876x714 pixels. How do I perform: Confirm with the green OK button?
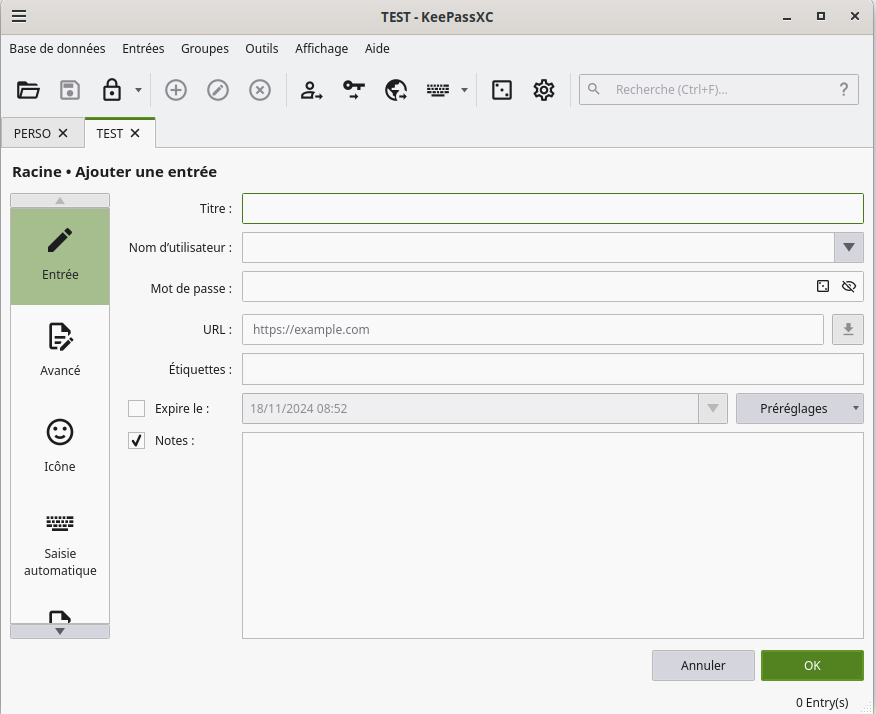point(811,665)
